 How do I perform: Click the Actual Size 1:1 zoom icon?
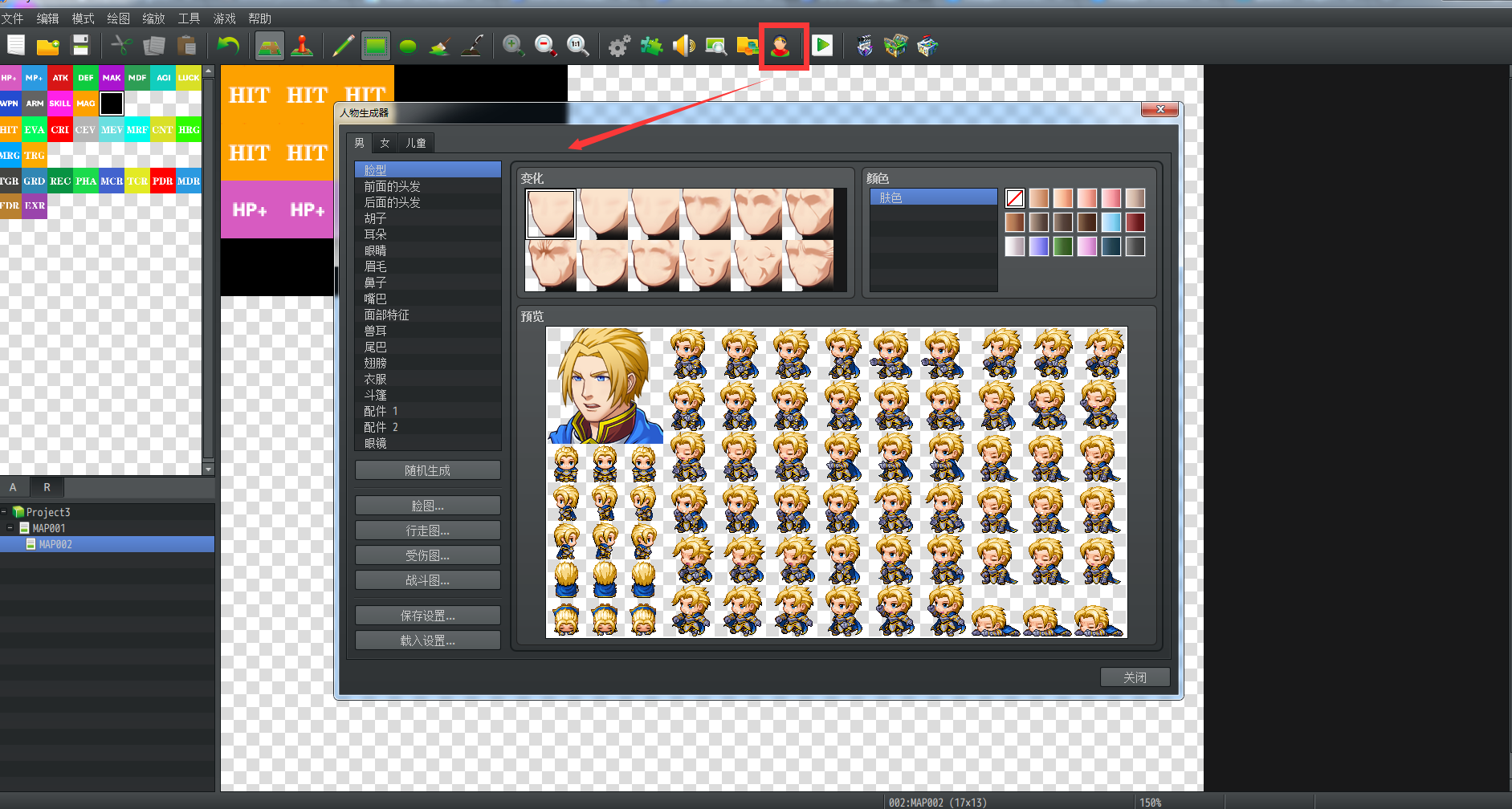coord(578,46)
